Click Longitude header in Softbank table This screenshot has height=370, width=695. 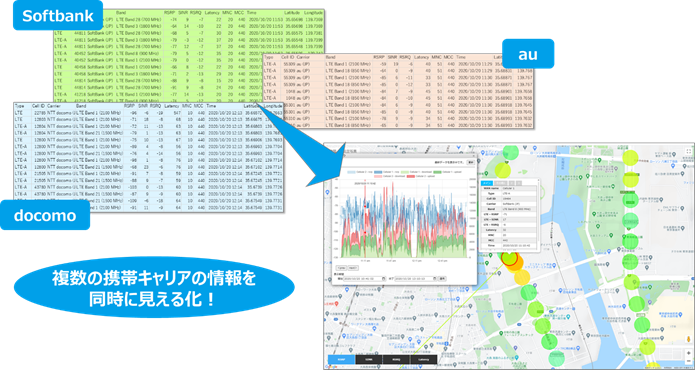pyautogui.click(x=313, y=13)
